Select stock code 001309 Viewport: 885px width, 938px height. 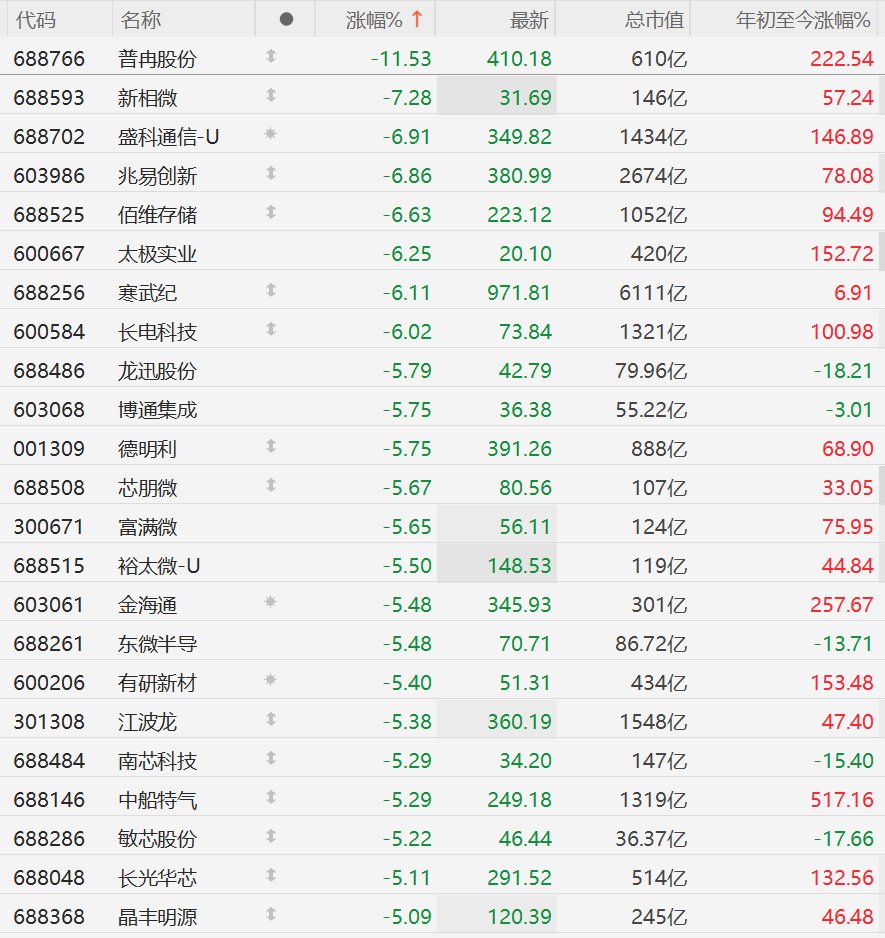[49, 449]
